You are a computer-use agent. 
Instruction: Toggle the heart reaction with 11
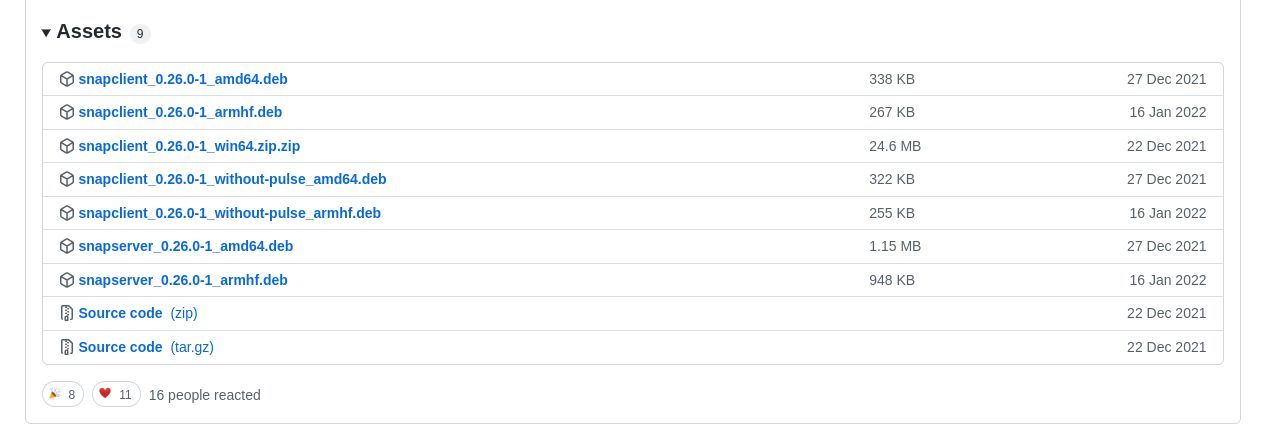point(116,394)
